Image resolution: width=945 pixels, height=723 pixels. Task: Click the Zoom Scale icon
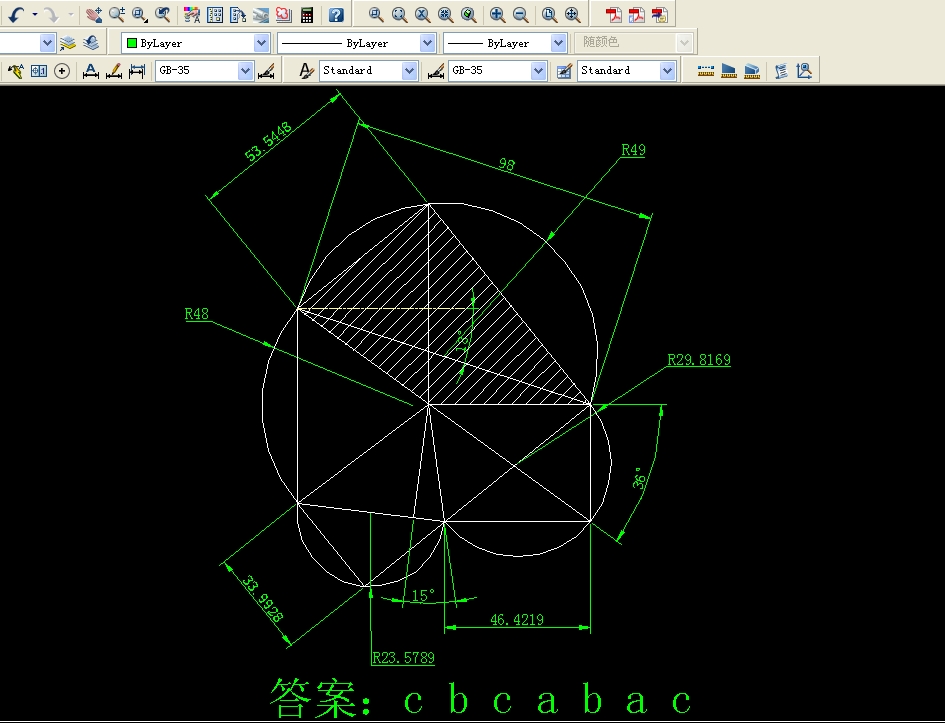[422, 14]
